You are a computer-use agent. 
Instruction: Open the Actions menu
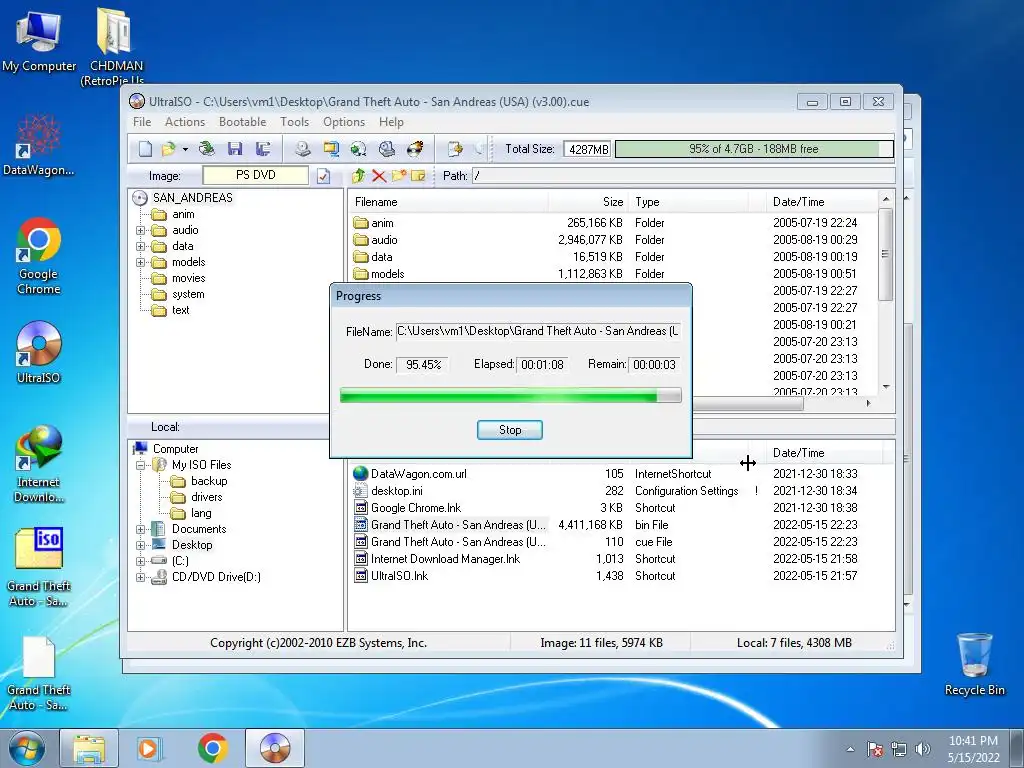(185, 122)
